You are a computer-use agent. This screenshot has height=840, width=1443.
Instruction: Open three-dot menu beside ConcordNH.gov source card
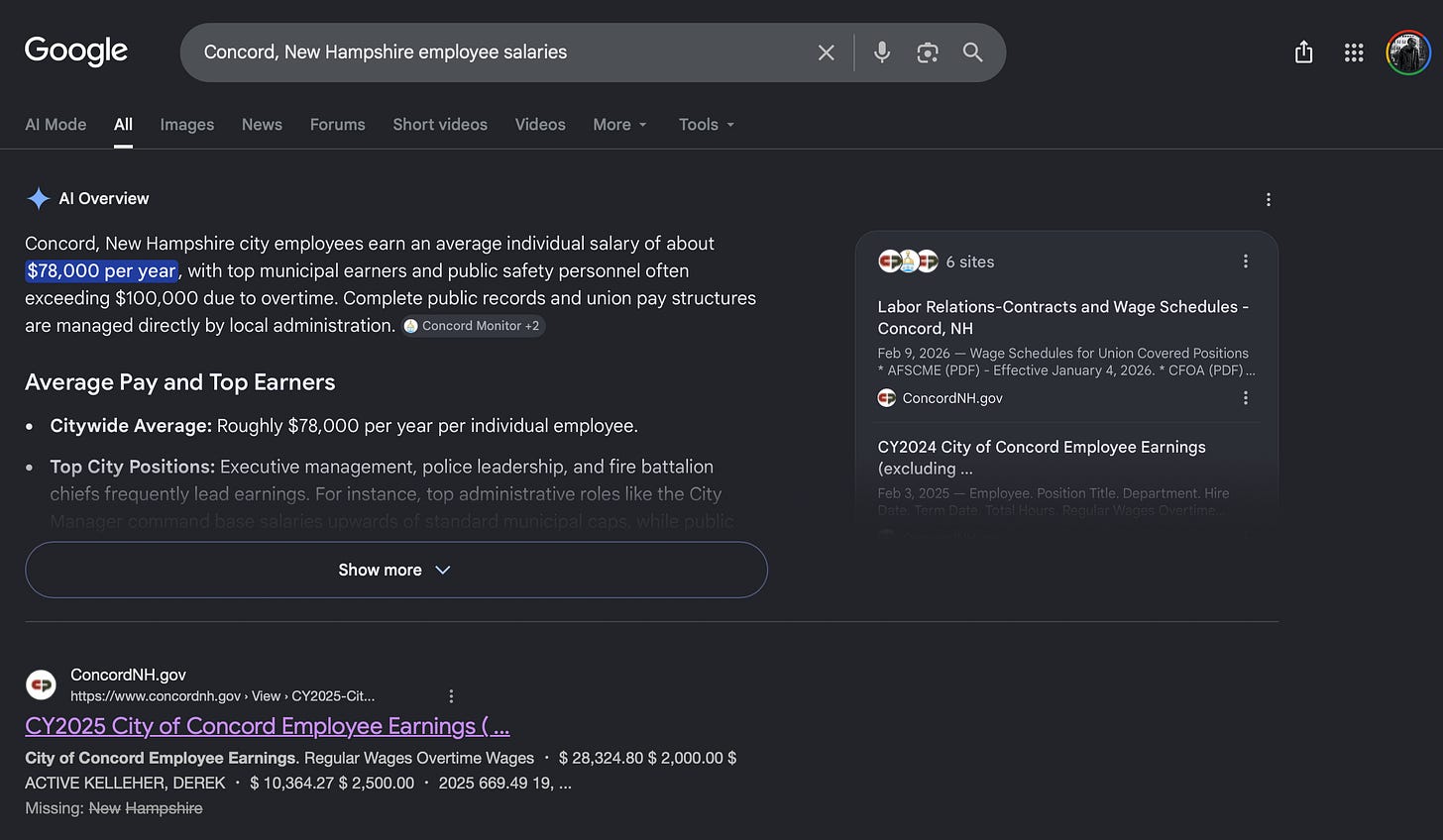click(1246, 397)
